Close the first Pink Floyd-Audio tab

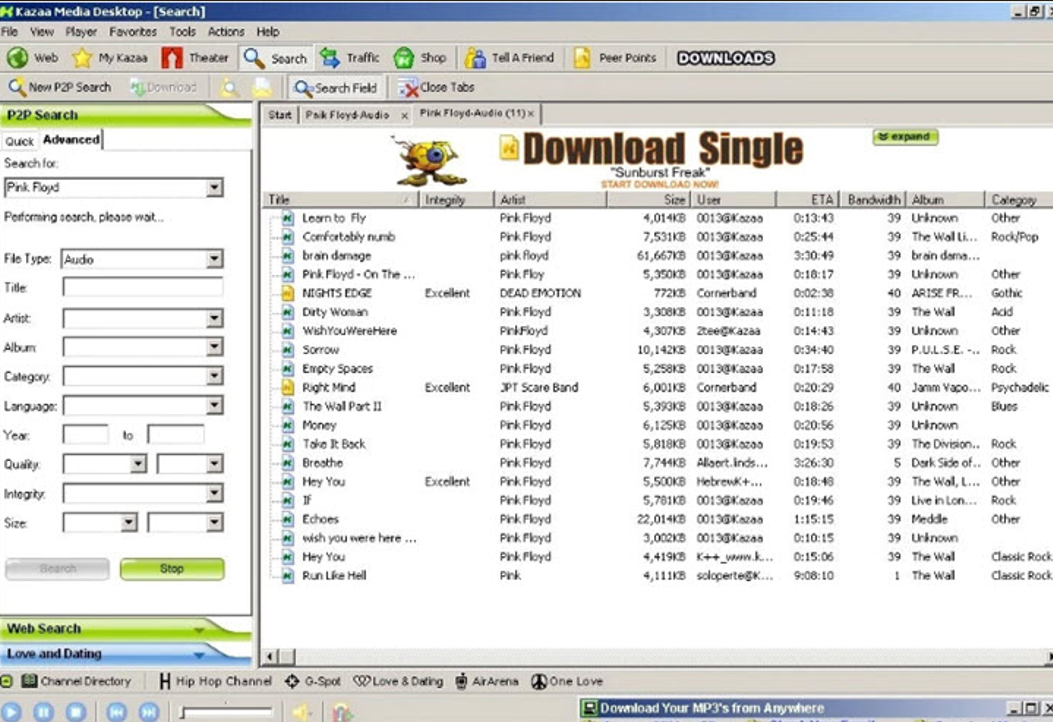pyautogui.click(x=404, y=116)
